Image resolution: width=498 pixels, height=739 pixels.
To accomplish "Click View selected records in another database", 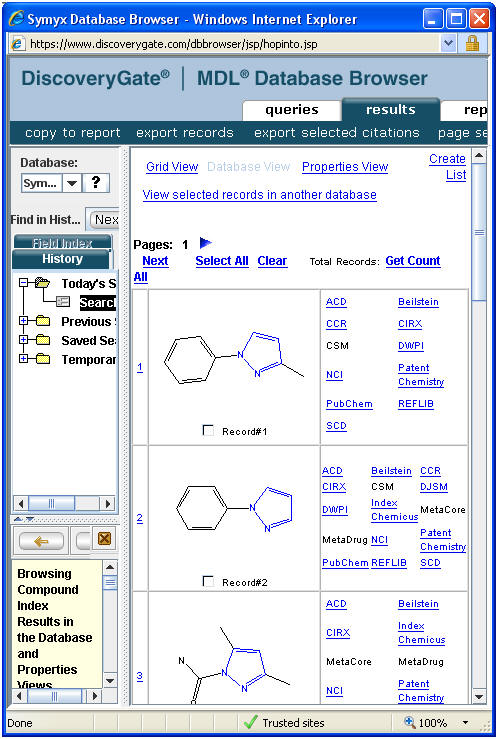I will pyautogui.click(x=260, y=195).
